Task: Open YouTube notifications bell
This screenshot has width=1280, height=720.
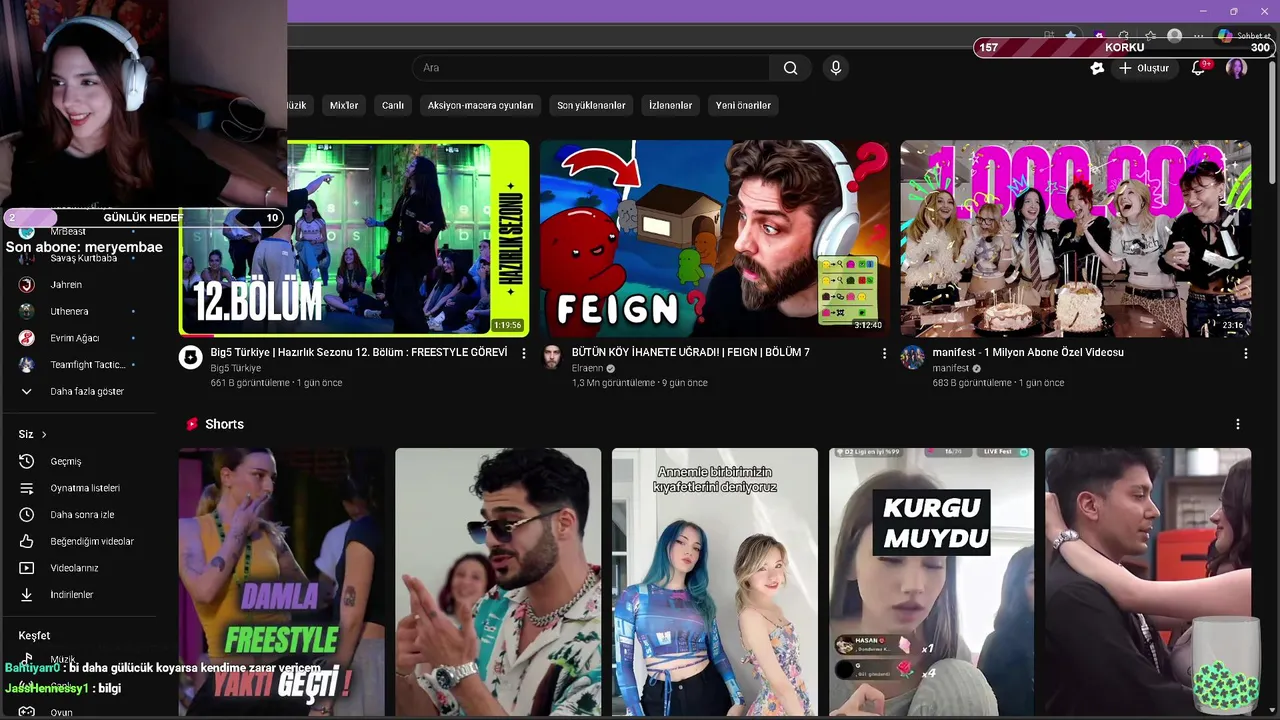Action: [x=1198, y=68]
